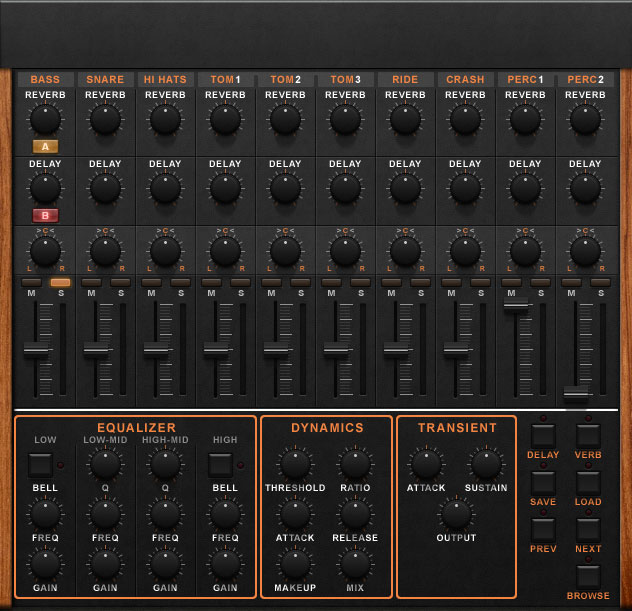
Task: Toggle solo on the BASS channel
Action: [x=61, y=283]
